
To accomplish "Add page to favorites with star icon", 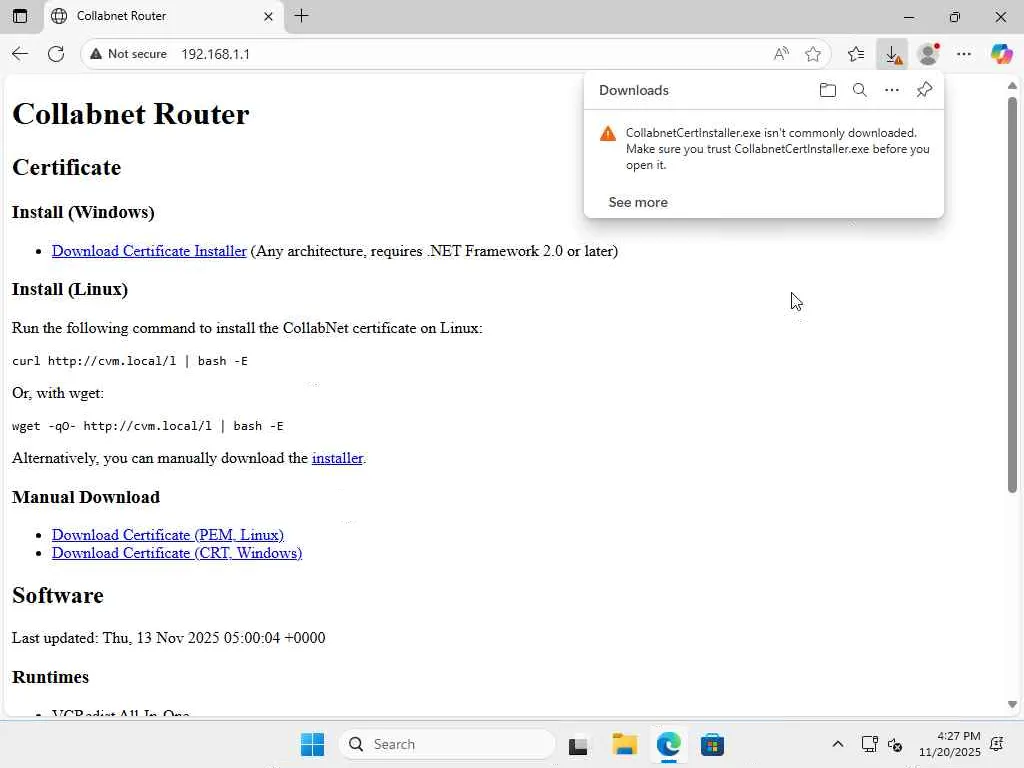I will (x=812, y=54).
